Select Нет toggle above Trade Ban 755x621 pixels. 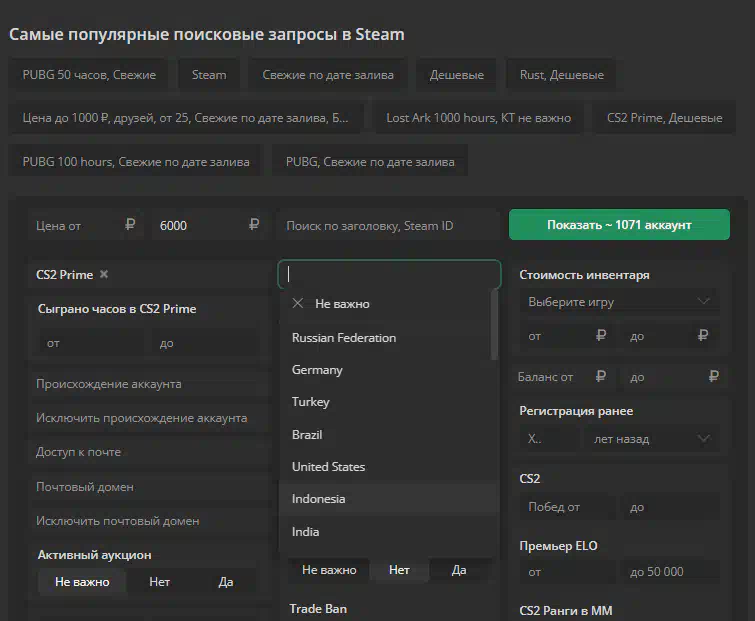click(x=399, y=570)
